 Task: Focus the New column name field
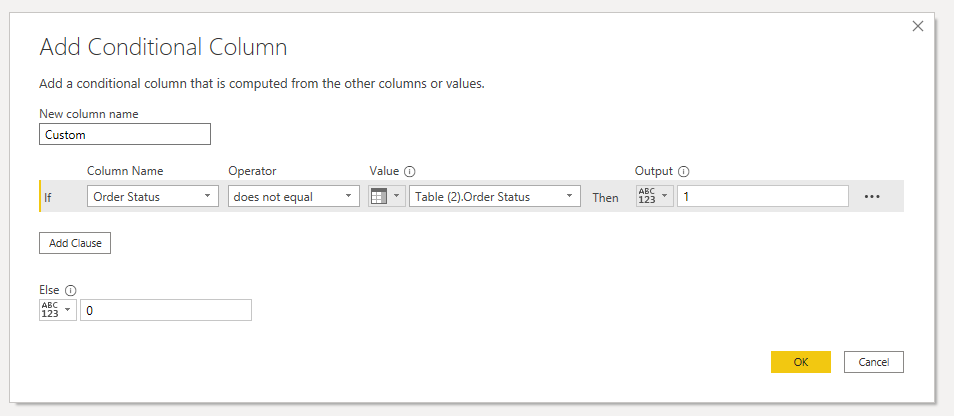125,134
